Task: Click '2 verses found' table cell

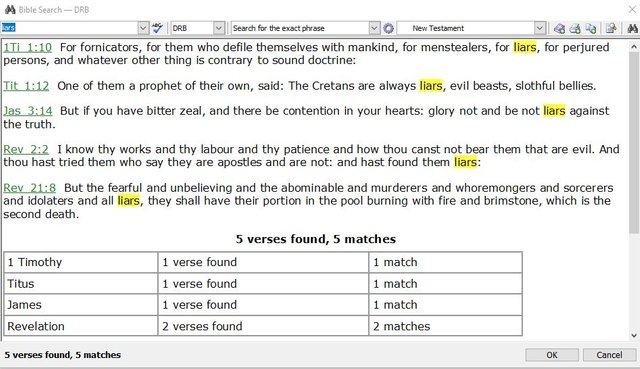Action: (263, 326)
